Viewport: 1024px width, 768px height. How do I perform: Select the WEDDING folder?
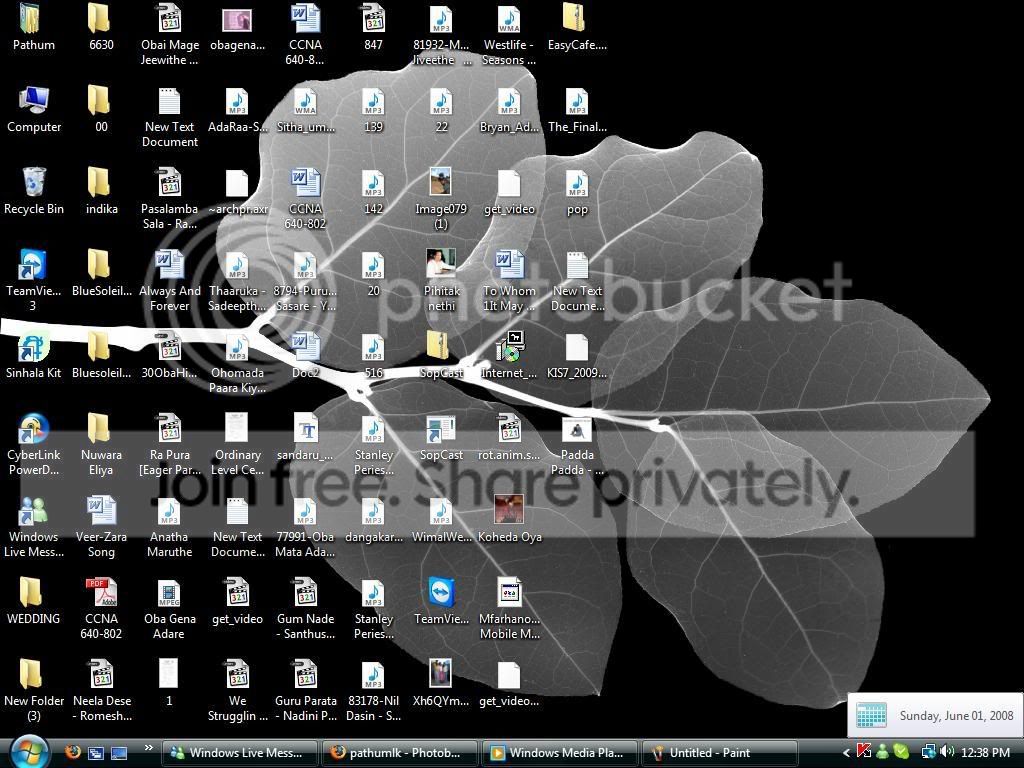[31, 592]
